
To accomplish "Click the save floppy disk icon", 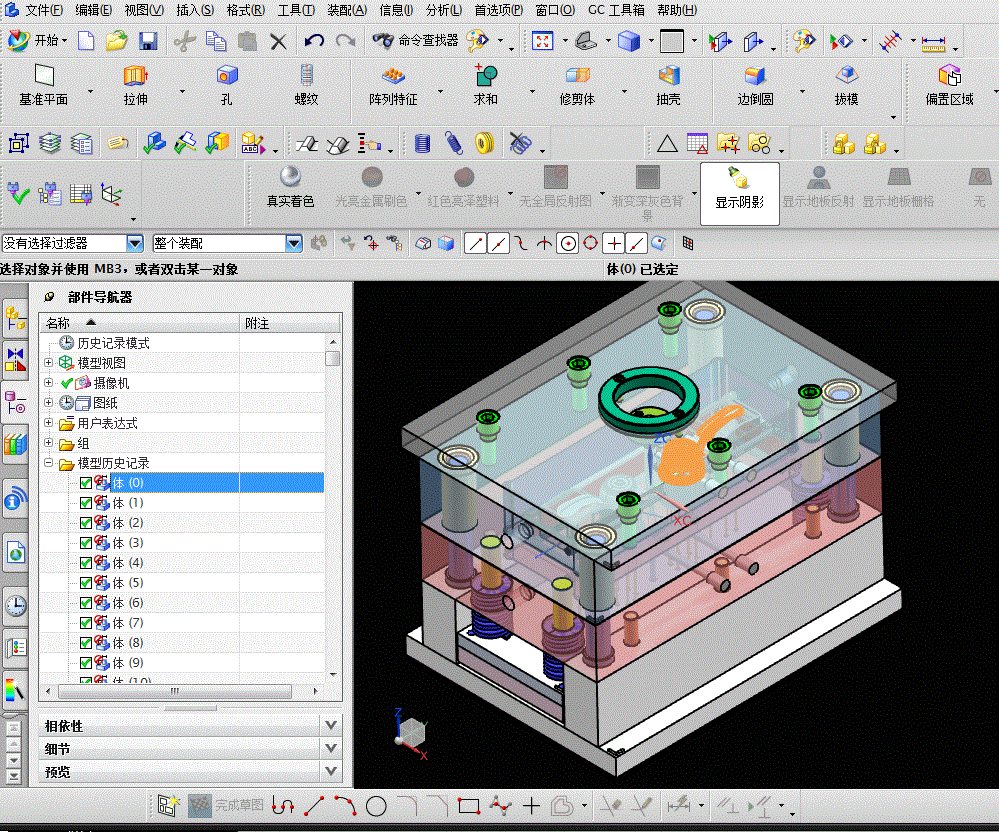I will 148,41.
